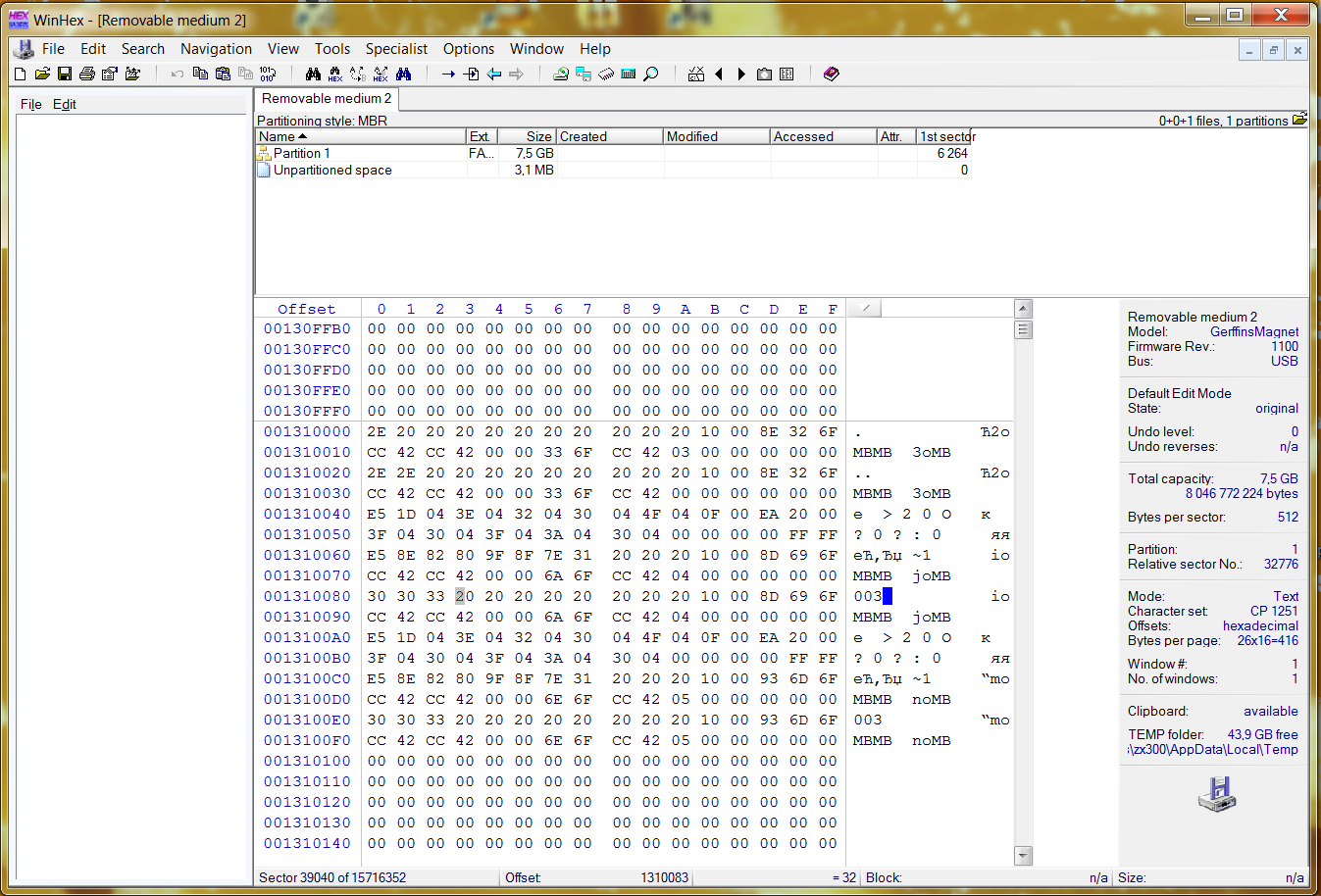
Task: Click the drive icon in the info panel
Action: click(x=1217, y=793)
